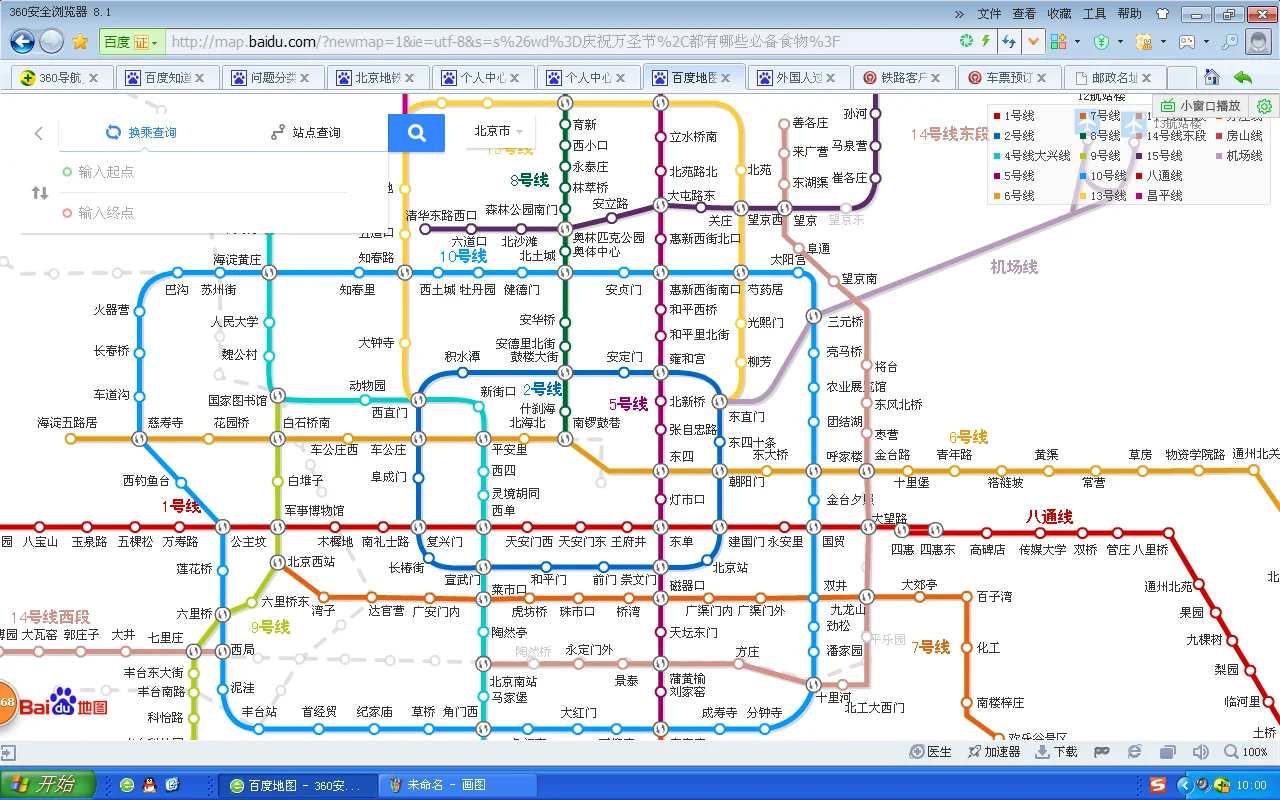The width and height of the screenshot is (1280, 800).
Task: Toggle 八通线 in the subway line legend
Action: 1163,175
